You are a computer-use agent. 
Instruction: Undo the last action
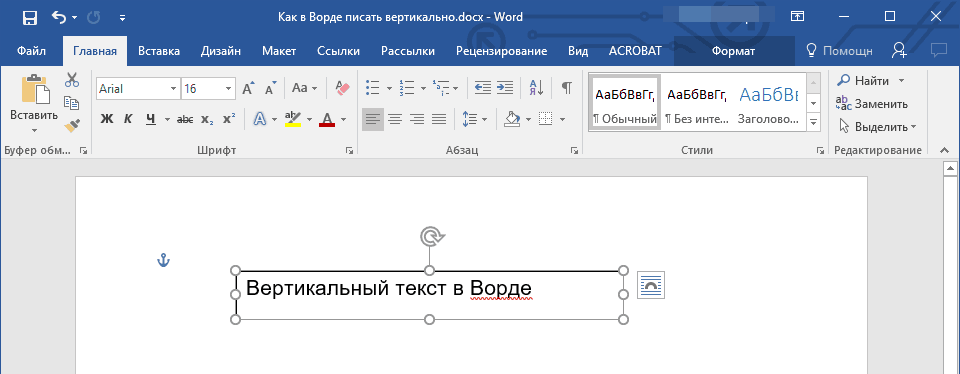click(x=59, y=17)
